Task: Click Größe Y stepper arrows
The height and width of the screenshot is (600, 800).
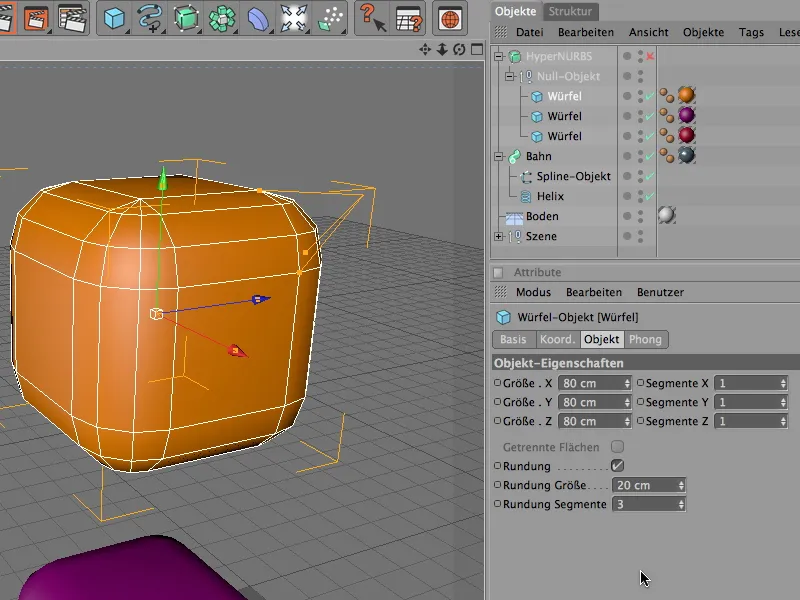Action: click(628, 403)
